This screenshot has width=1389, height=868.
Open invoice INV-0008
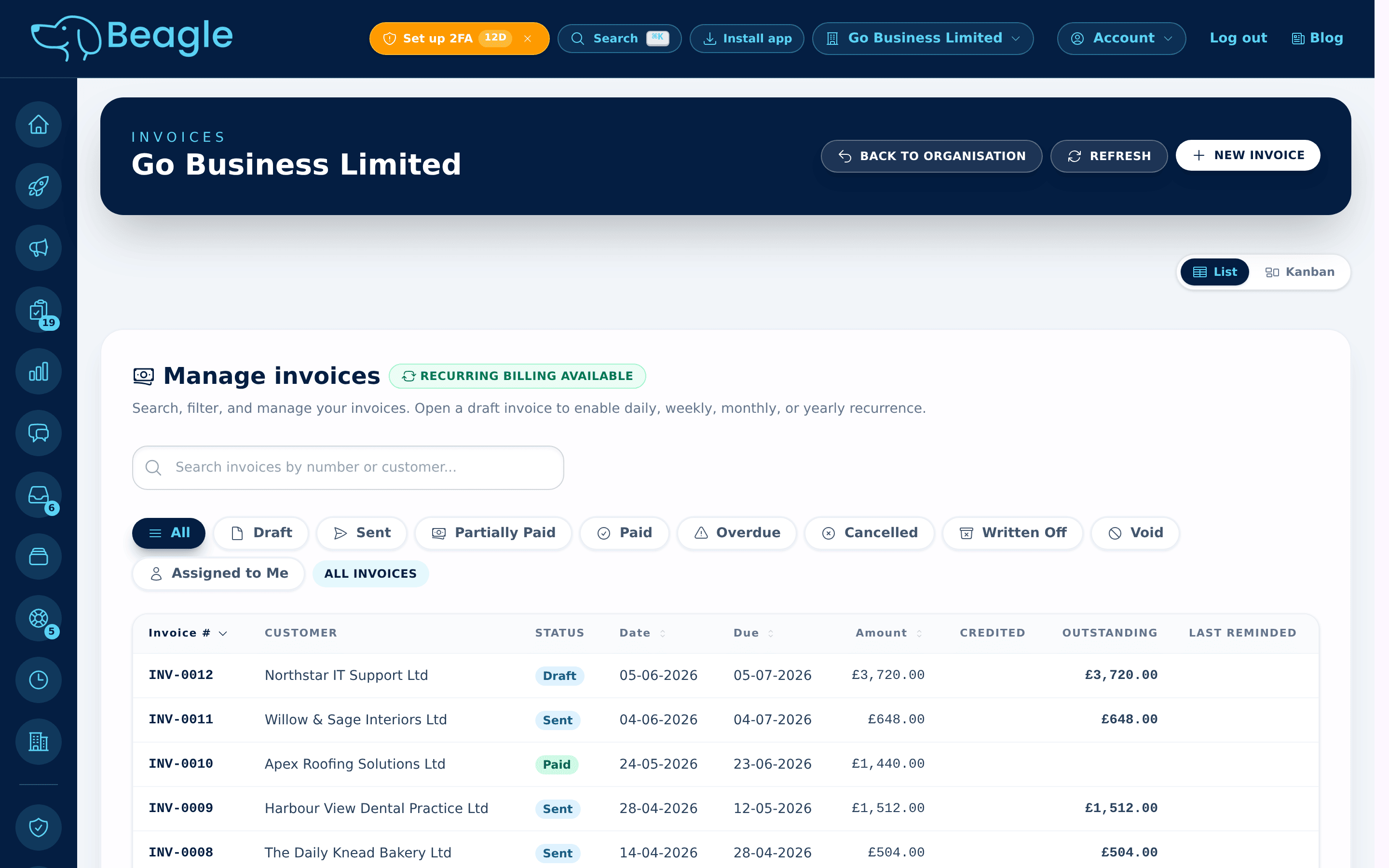181,853
